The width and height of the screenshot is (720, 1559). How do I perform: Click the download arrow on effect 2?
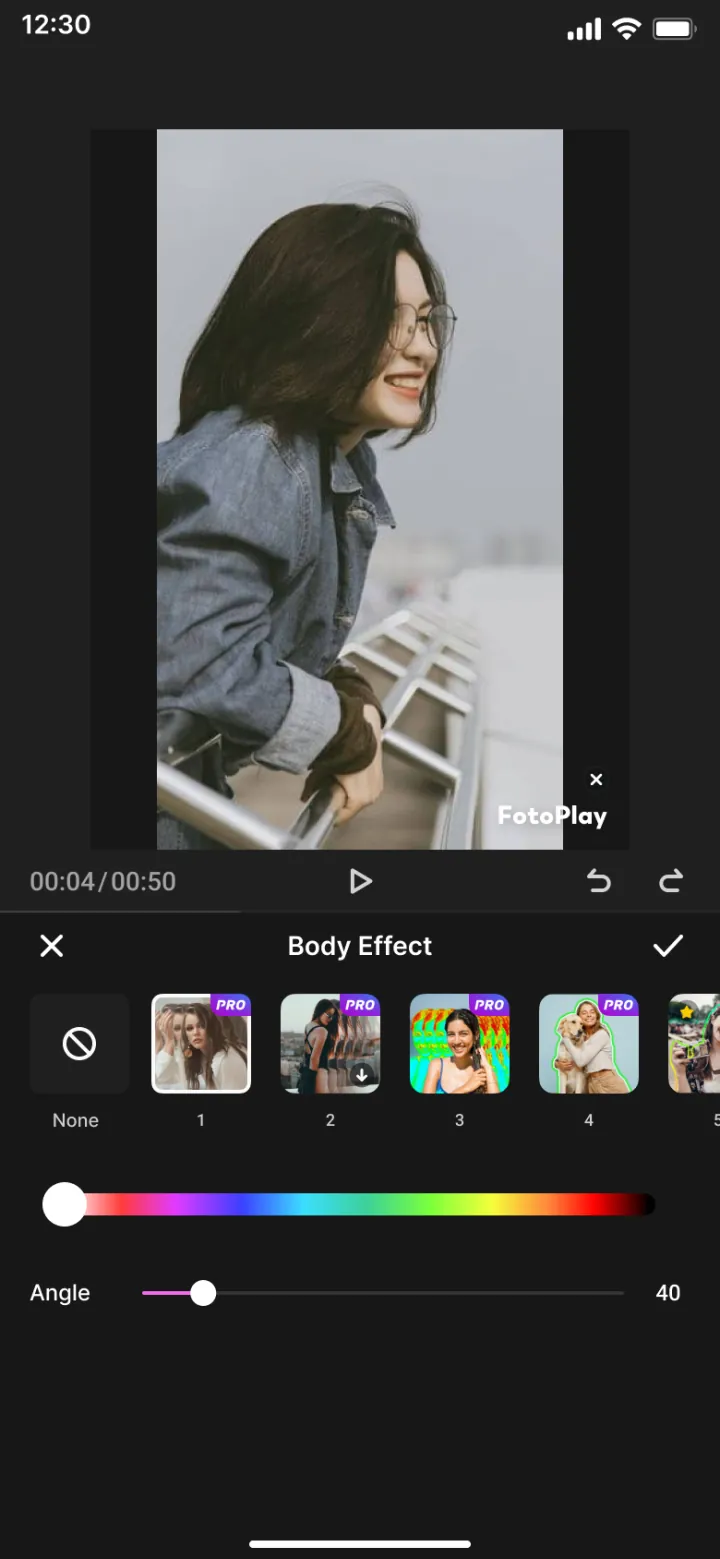[x=363, y=1076]
